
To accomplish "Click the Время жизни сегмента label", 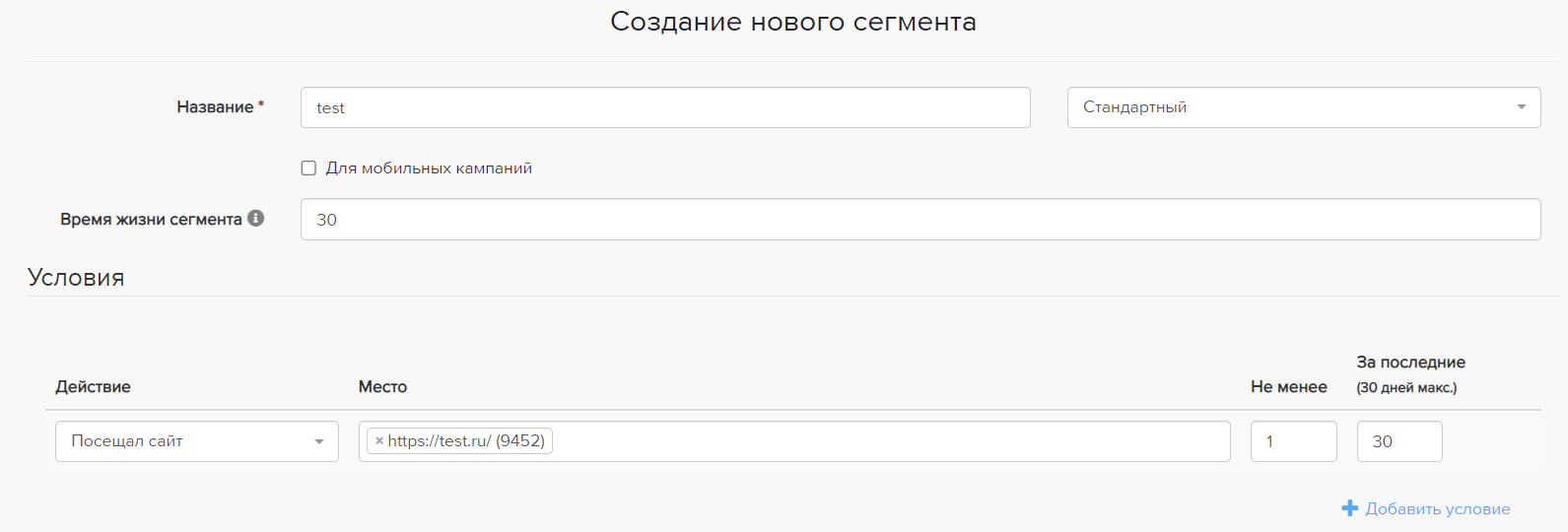I will tap(151, 220).
